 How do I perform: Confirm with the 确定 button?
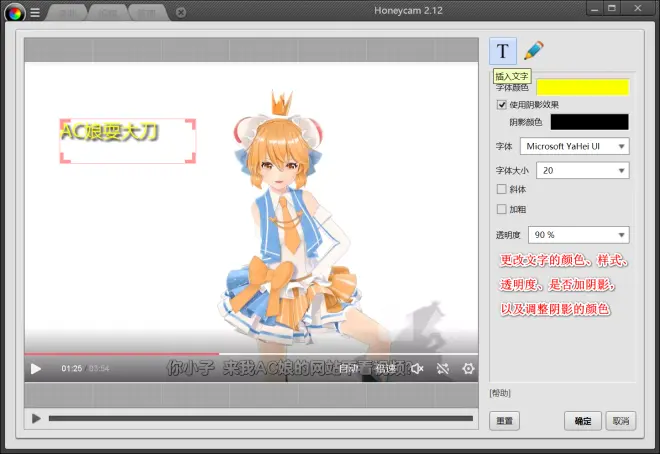click(583, 421)
